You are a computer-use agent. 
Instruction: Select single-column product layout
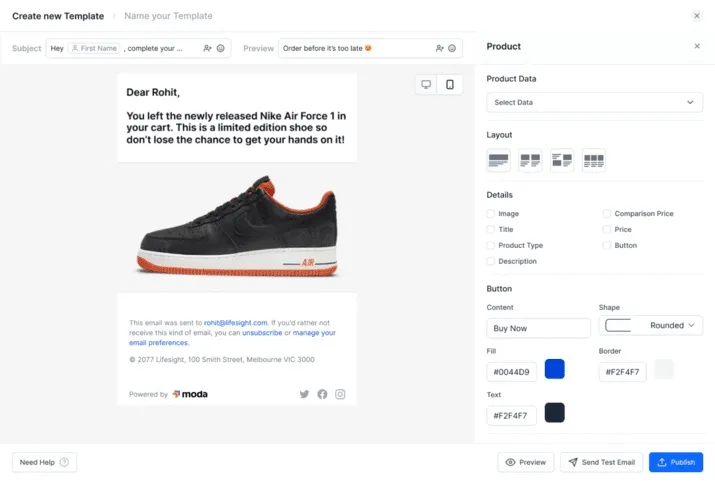point(498,160)
